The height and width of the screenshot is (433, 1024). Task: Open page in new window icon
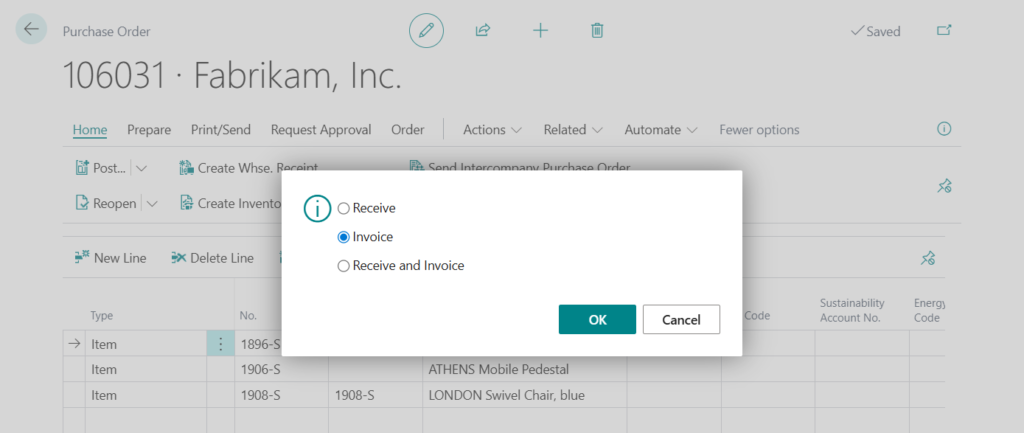pos(943,31)
